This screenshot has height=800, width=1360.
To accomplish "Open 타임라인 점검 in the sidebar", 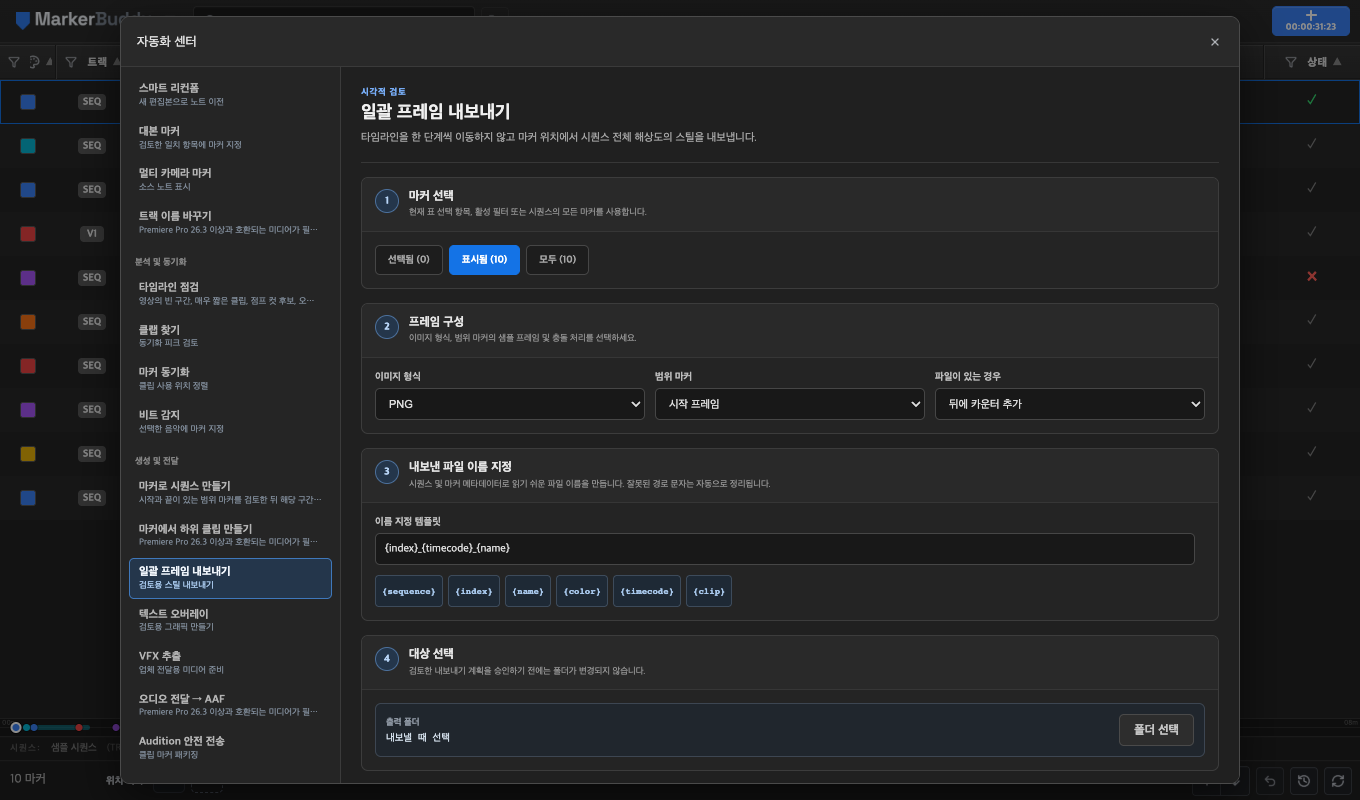I will 230,292.
